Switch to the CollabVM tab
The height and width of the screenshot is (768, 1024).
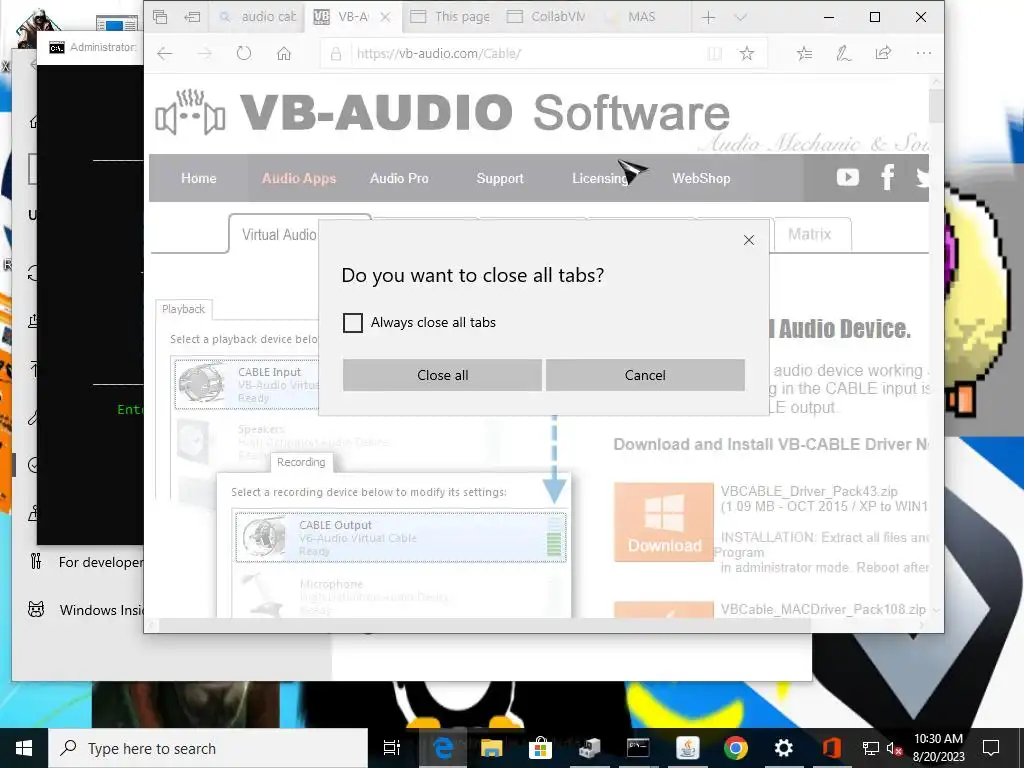[x=547, y=17]
